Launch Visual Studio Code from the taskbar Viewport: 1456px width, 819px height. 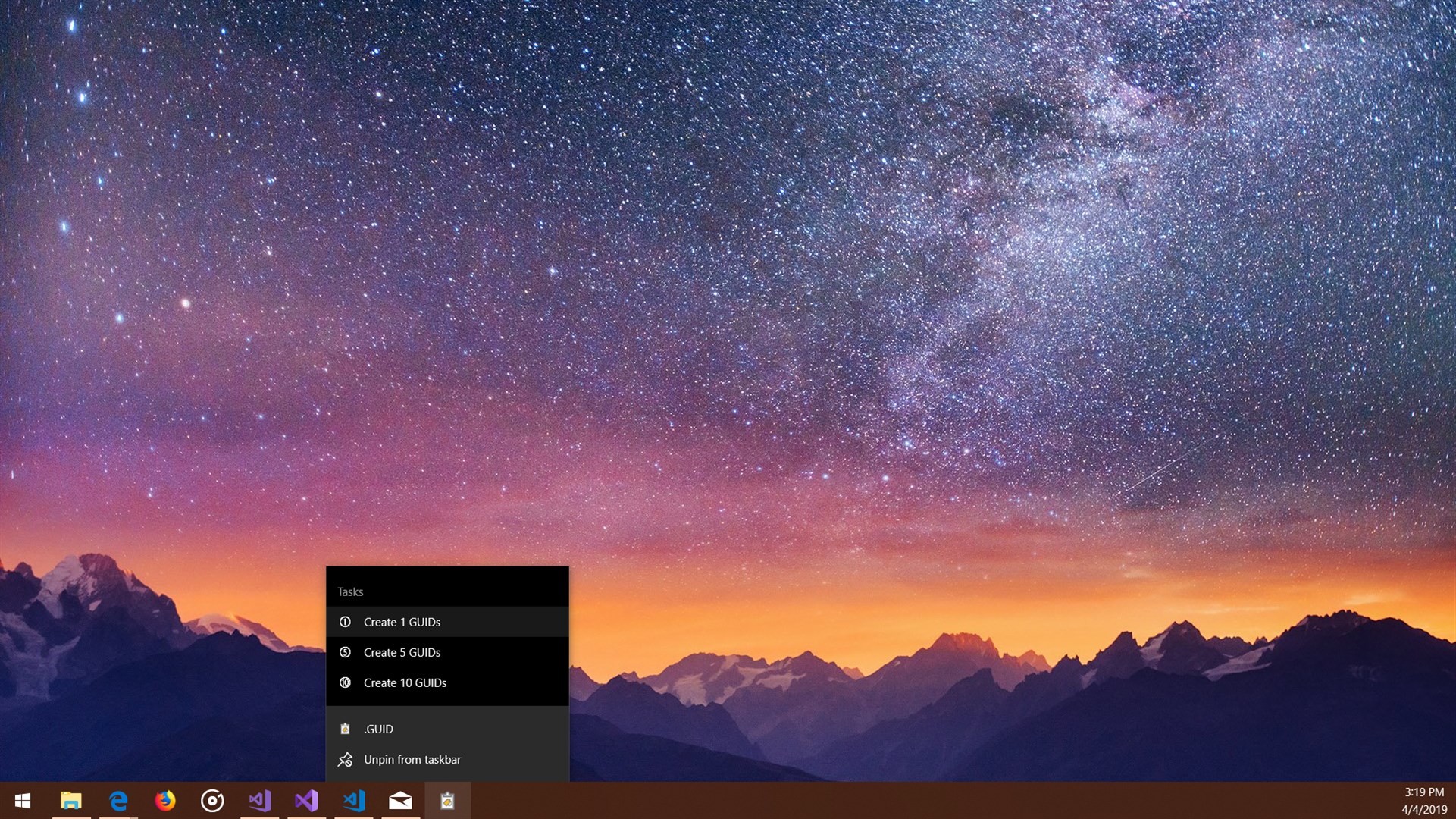pos(353,801)
